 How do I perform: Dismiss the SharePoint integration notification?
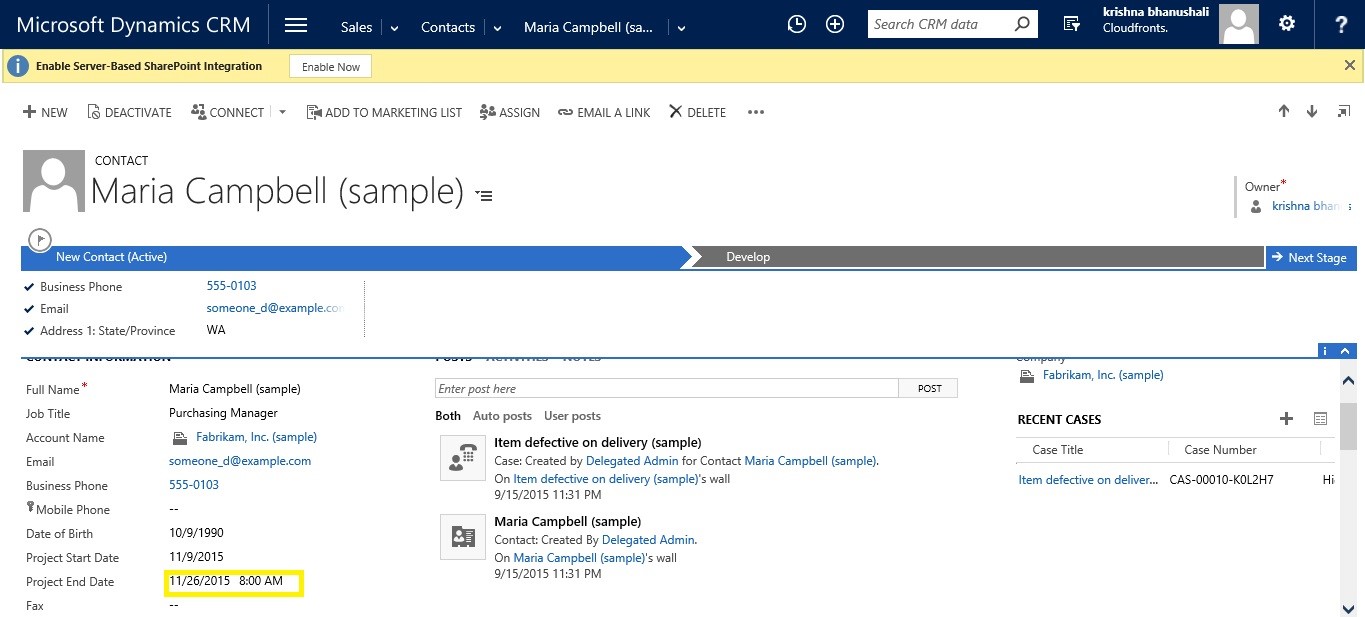click(1349, 66)
